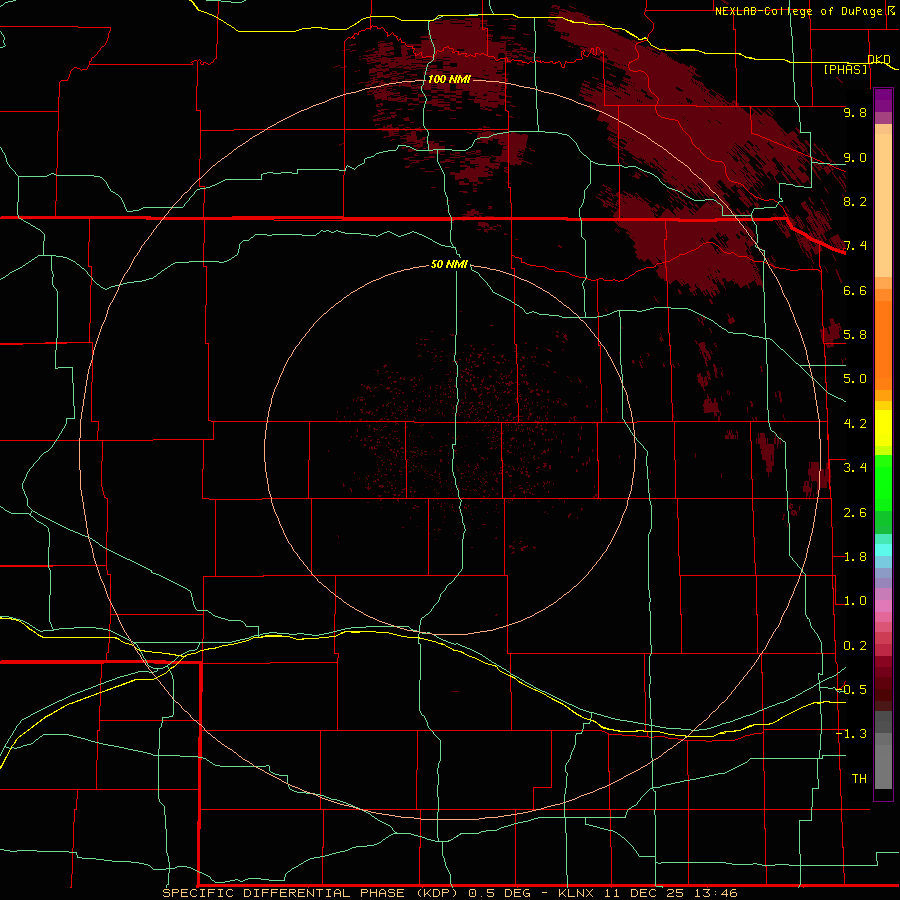Click the 8.2 scale value
Viewport: 900px width, 900px height.
coord(855,201)
